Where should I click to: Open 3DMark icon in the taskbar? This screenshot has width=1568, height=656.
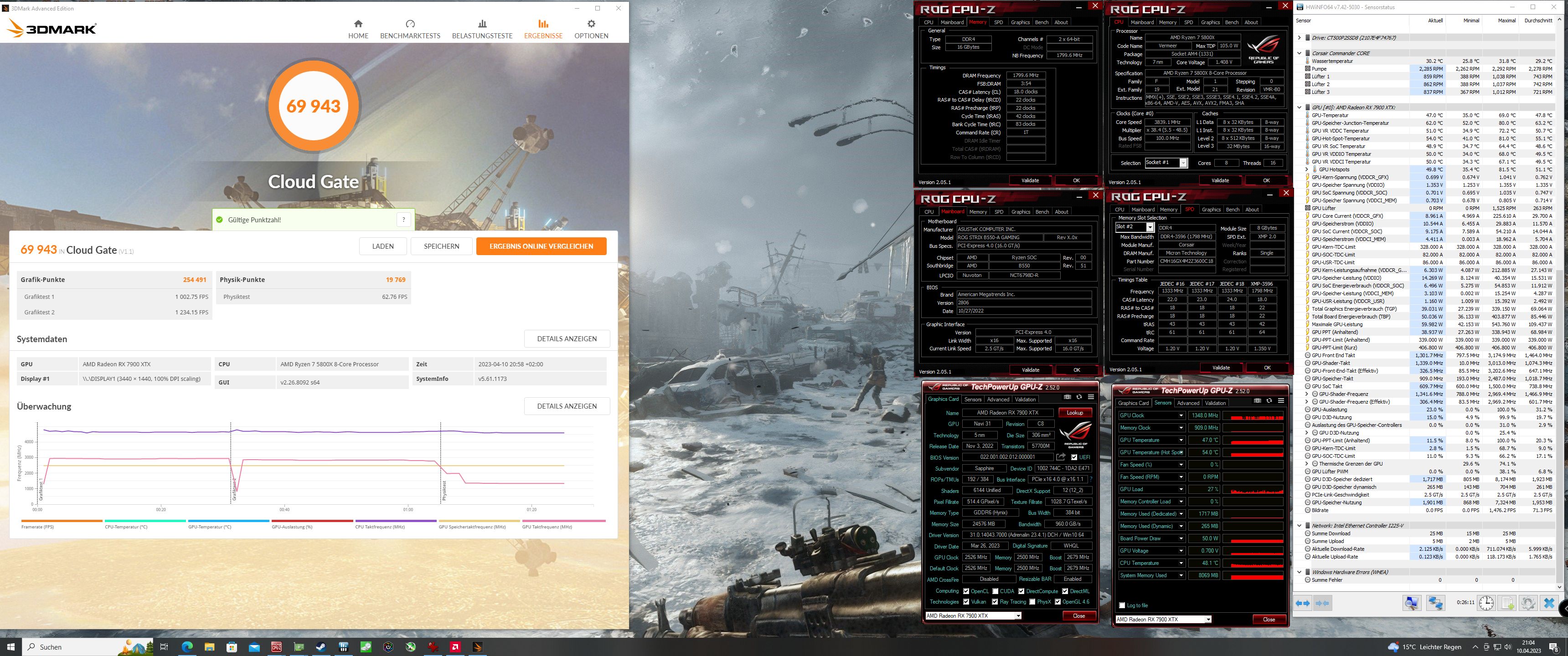478,646
